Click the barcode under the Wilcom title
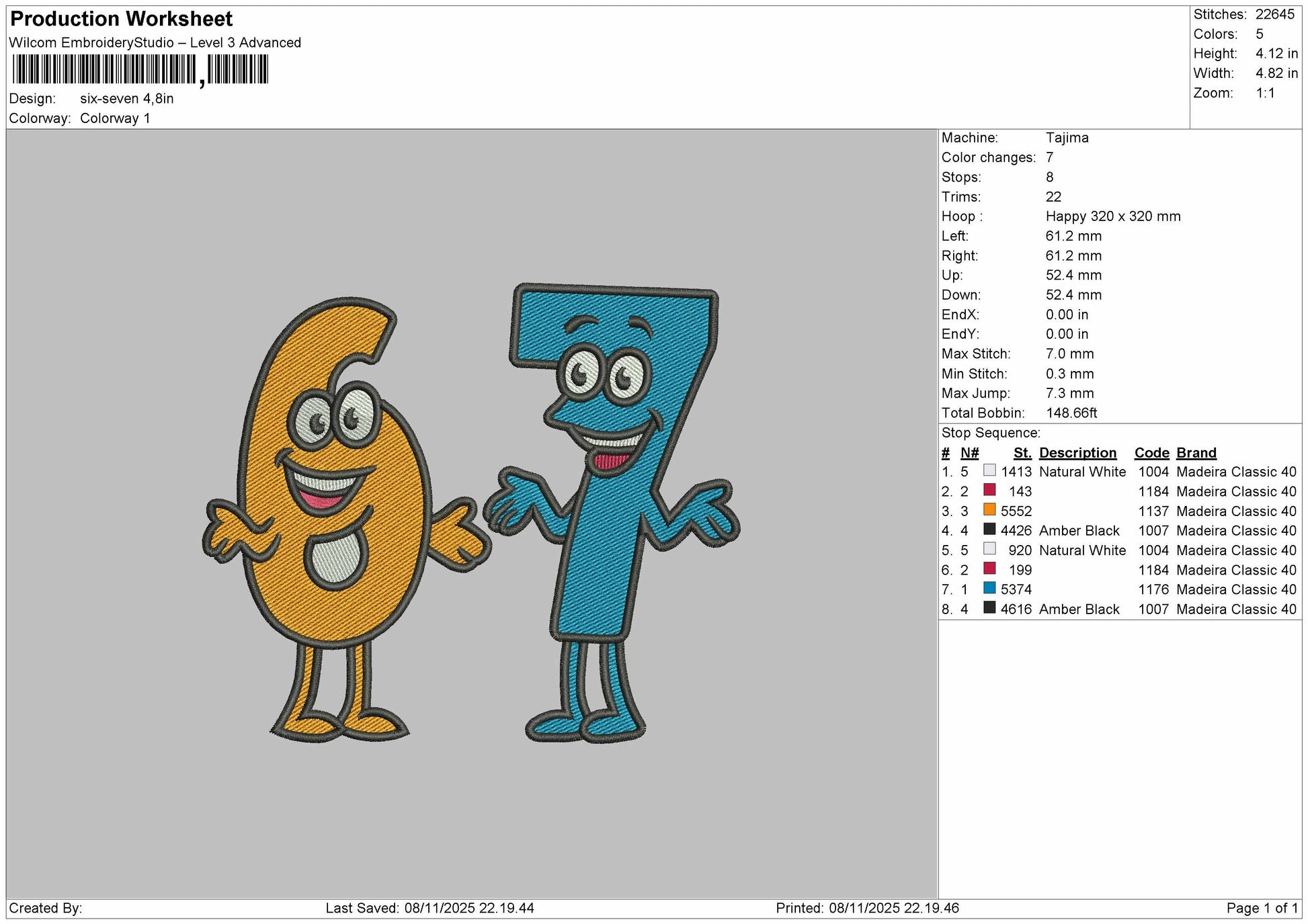 pyautogui.click(x=140, y=70)
